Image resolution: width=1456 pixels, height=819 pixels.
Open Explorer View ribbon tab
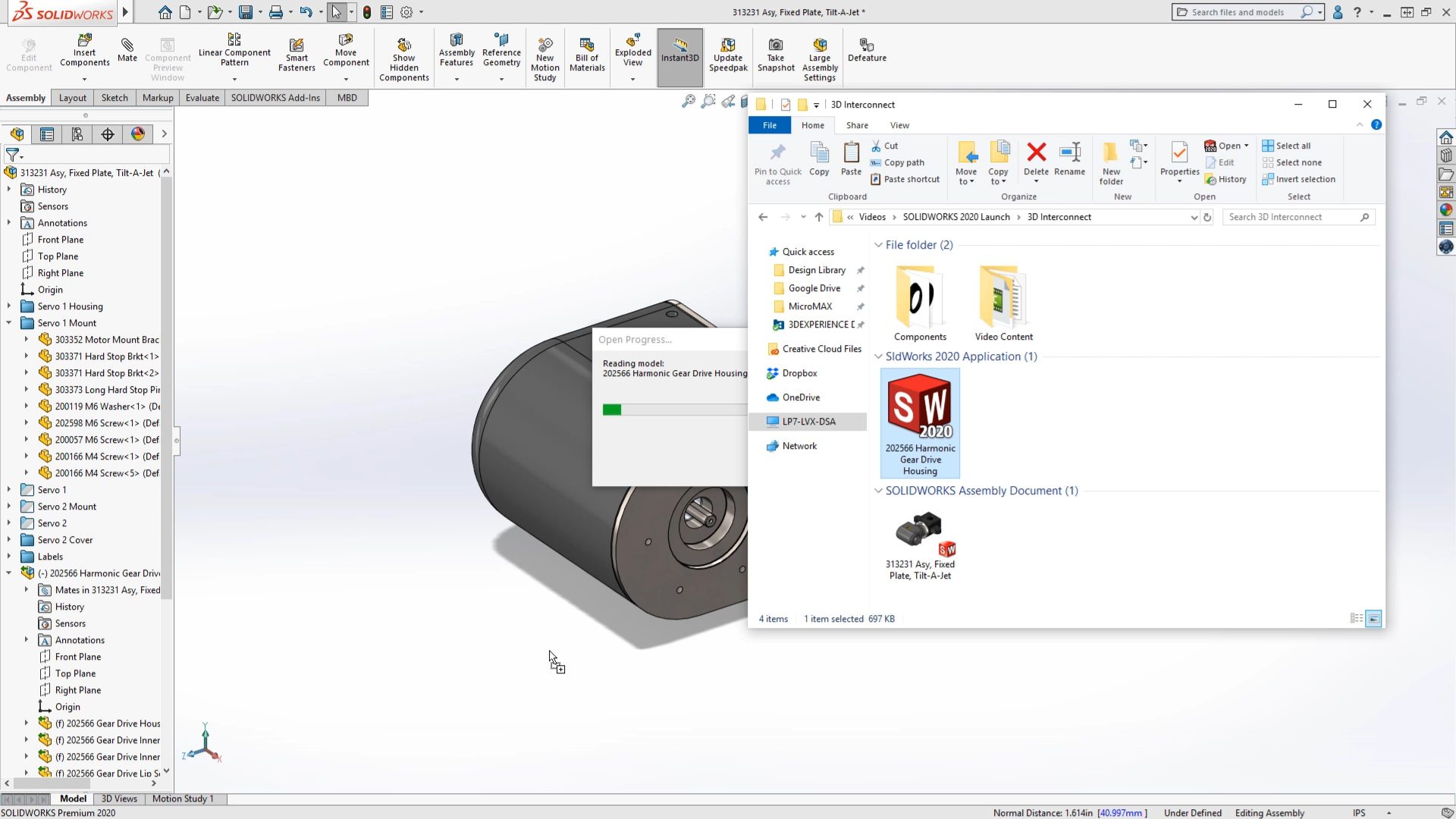899,125
